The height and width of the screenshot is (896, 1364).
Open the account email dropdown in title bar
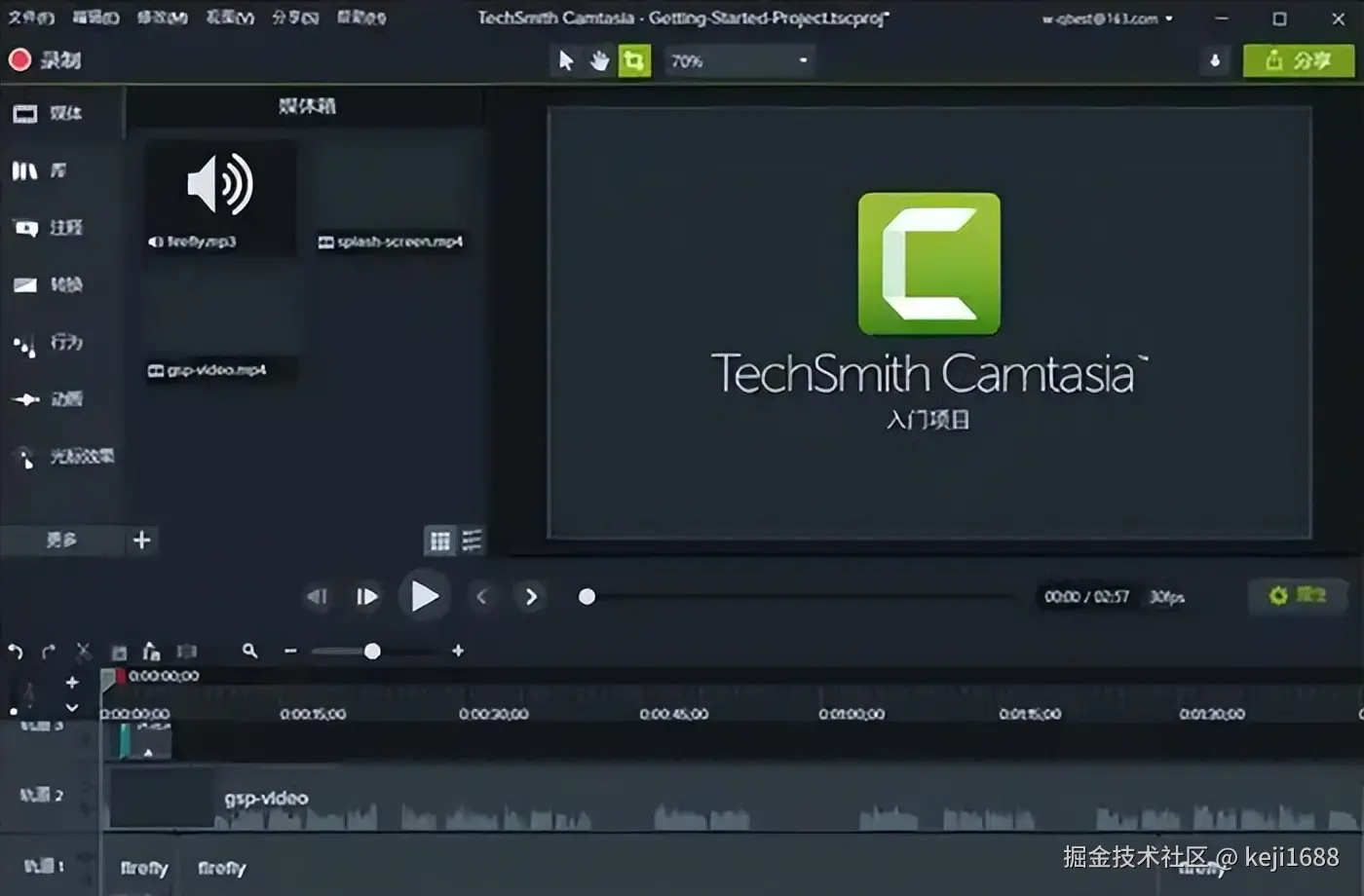click(1108, 19)
